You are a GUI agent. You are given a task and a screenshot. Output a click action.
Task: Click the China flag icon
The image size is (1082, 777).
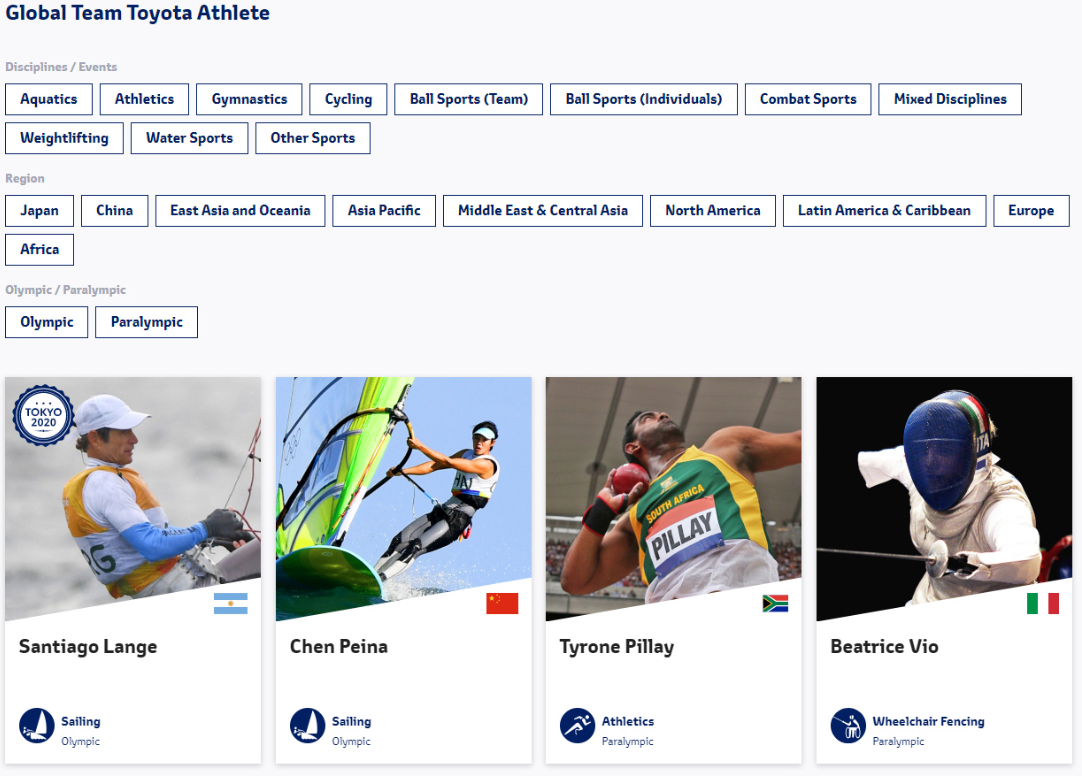(502, 604)
